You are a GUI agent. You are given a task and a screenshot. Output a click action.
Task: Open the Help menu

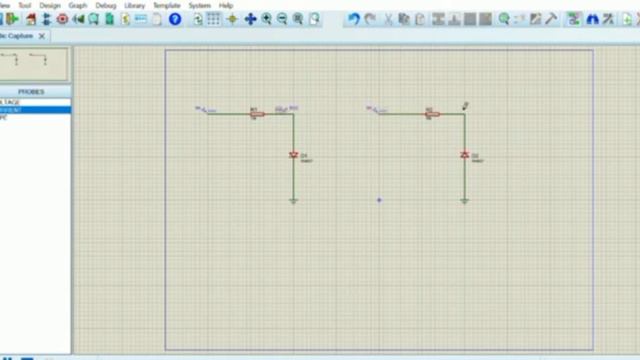coord(226,5)
